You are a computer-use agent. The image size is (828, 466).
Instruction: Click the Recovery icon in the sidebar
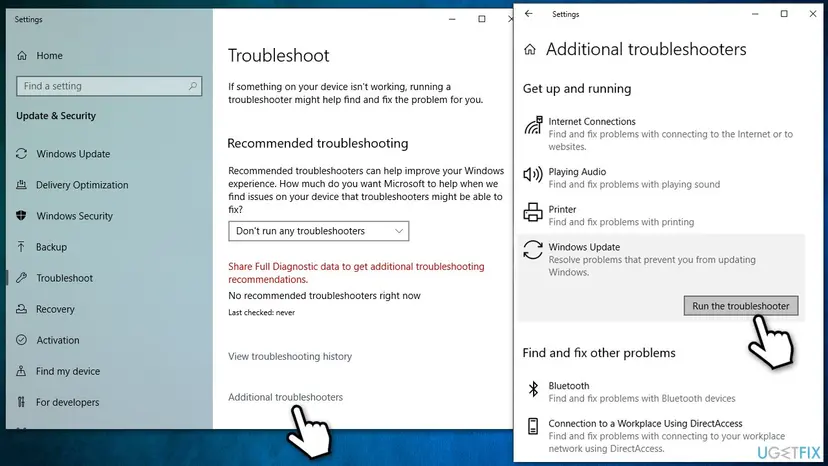(x=22, y=309)
